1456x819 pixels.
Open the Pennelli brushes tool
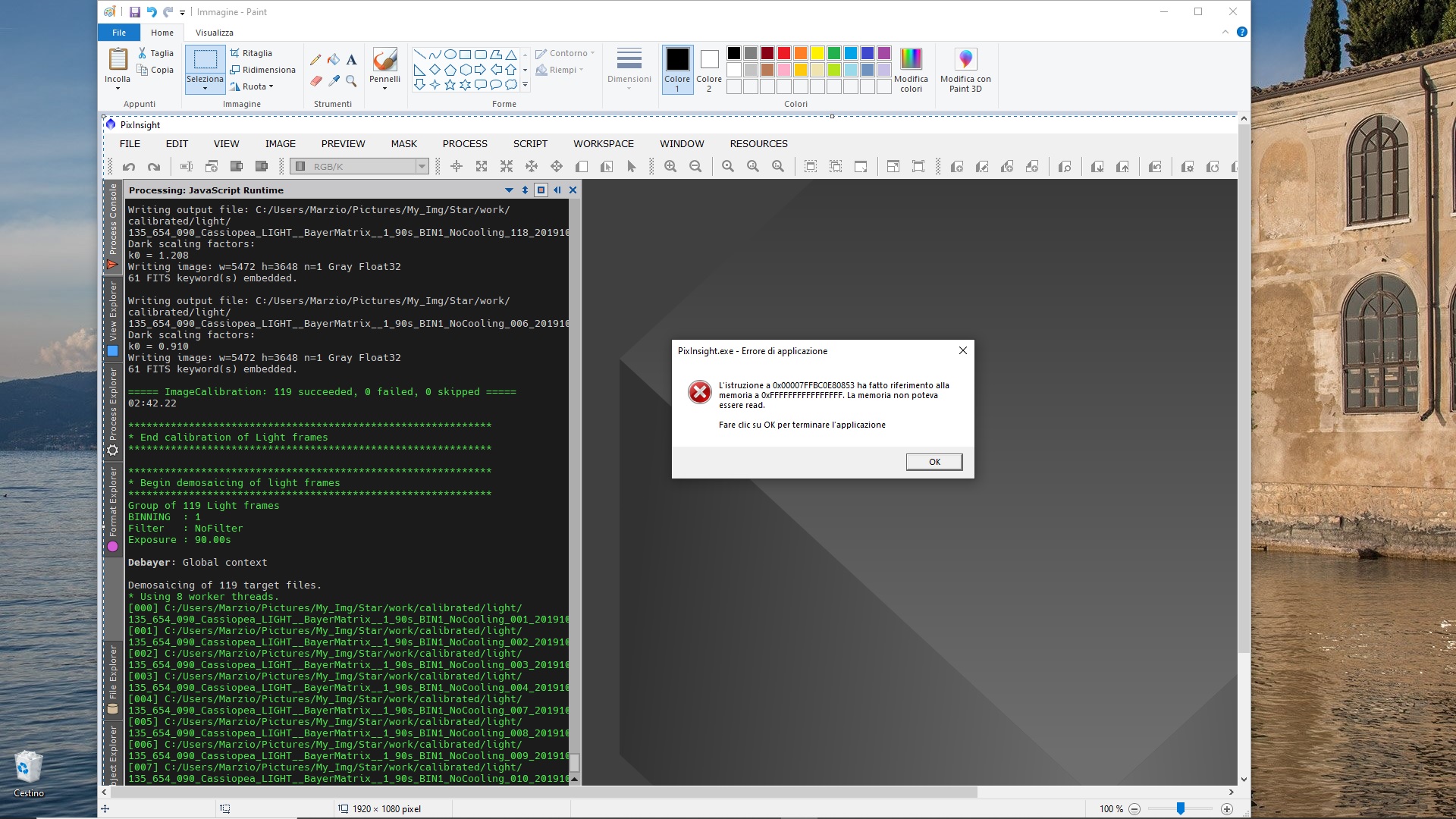coord(384,68)
